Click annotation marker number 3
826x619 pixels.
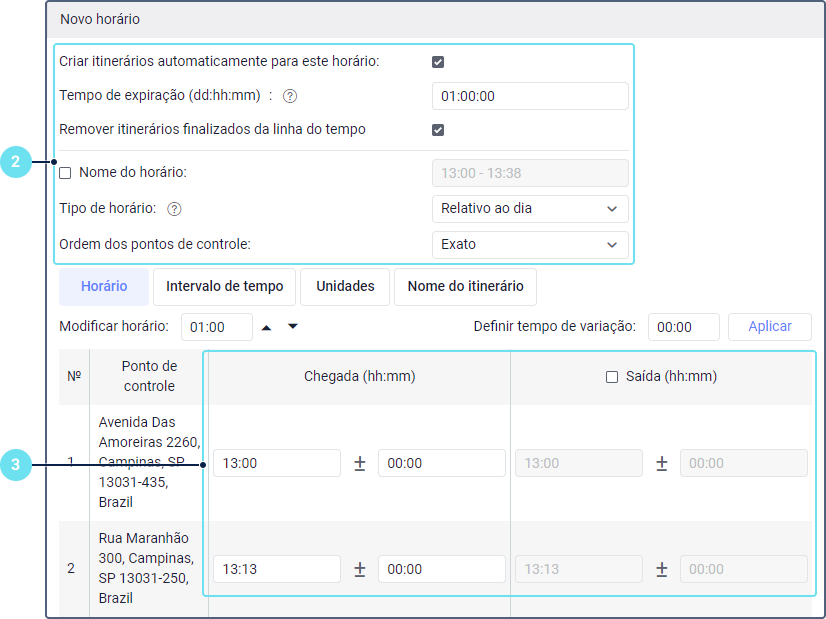click(x=16, y=464)
